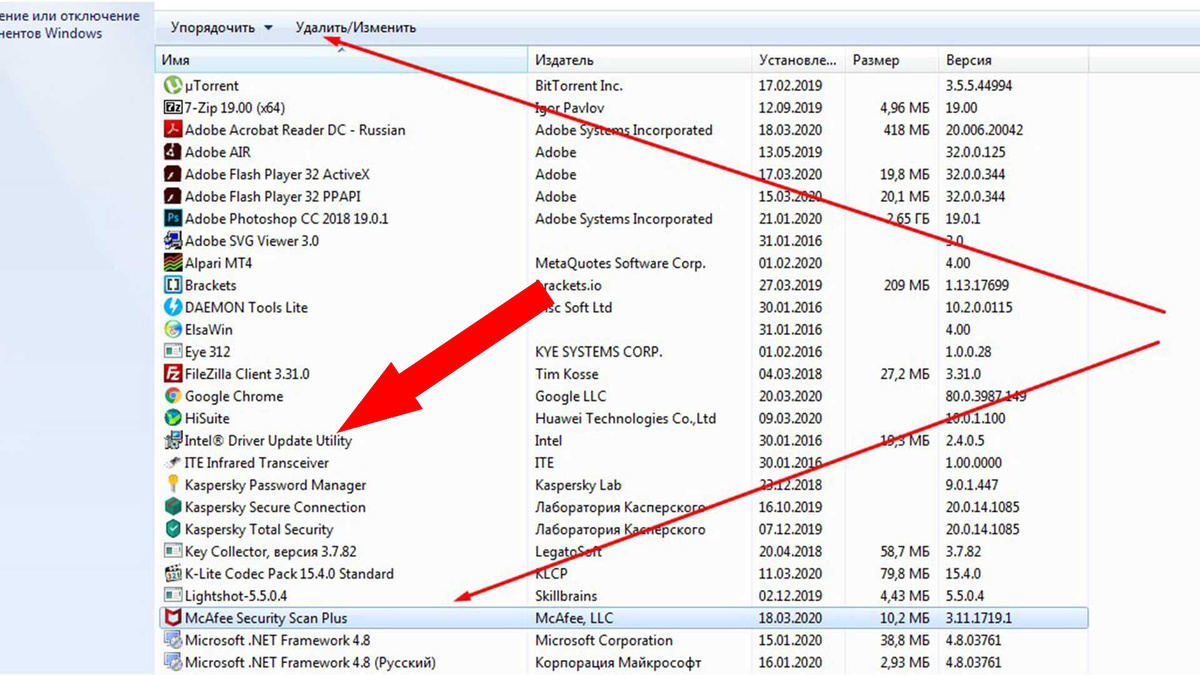Click the LegatoSoft publisher cell

point(569,551)
